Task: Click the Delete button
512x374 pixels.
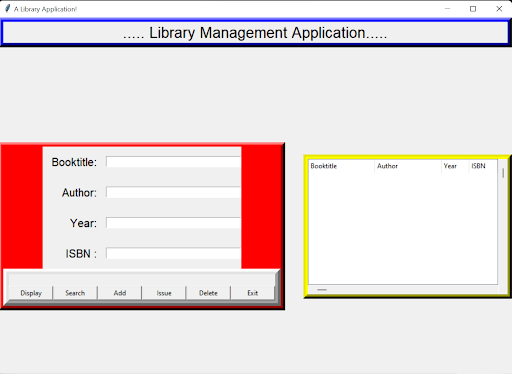Action: coord(208,293)
